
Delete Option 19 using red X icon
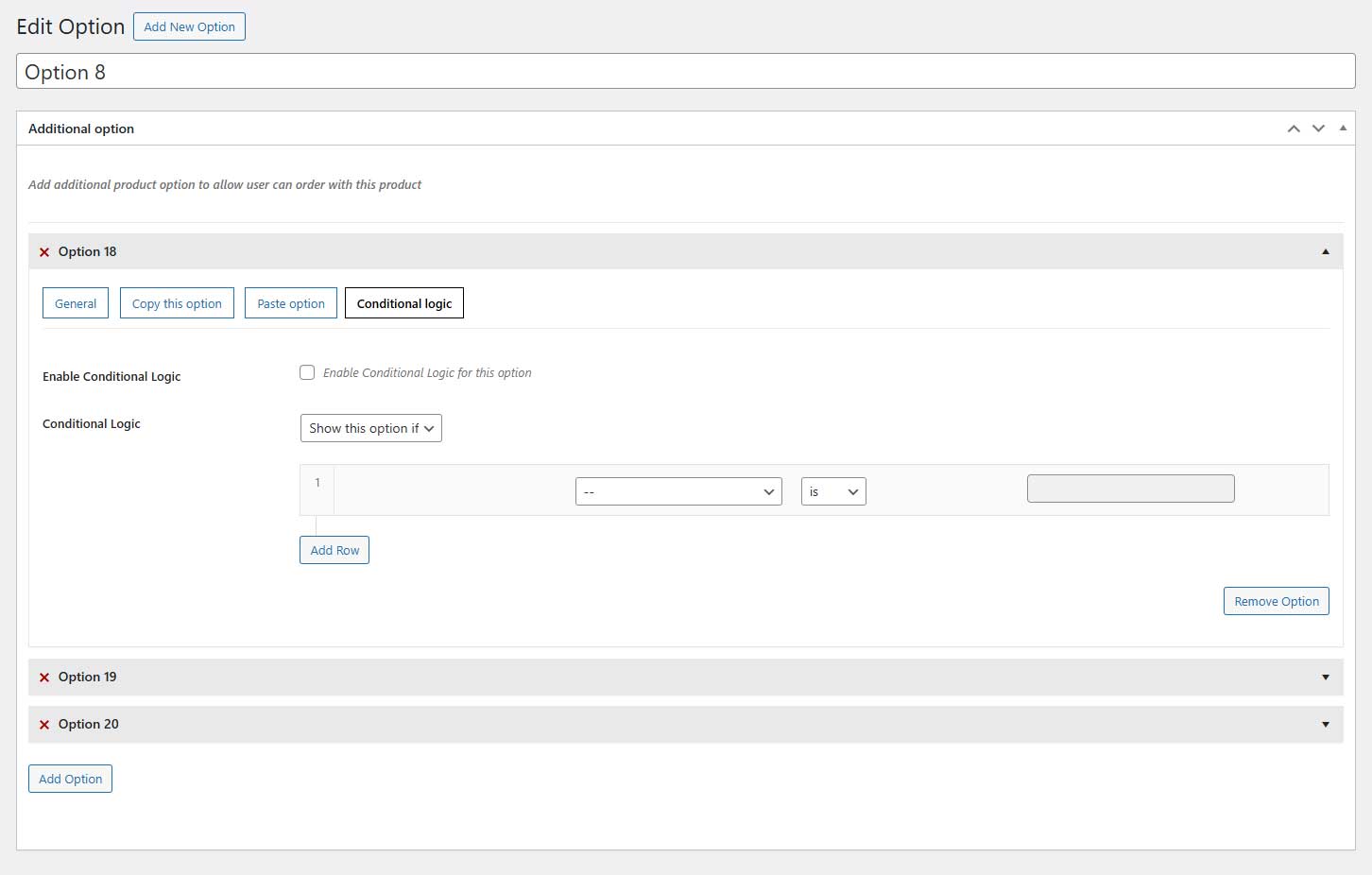pos(44,678)
